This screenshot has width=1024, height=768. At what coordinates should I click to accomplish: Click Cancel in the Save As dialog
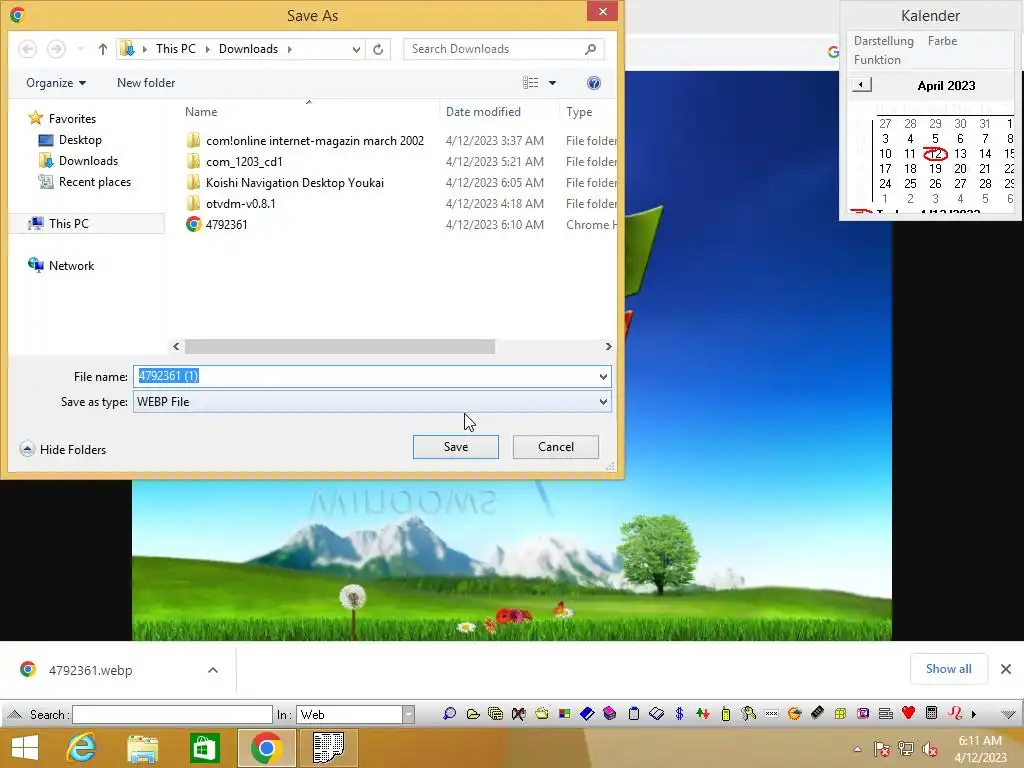point(556,447)
